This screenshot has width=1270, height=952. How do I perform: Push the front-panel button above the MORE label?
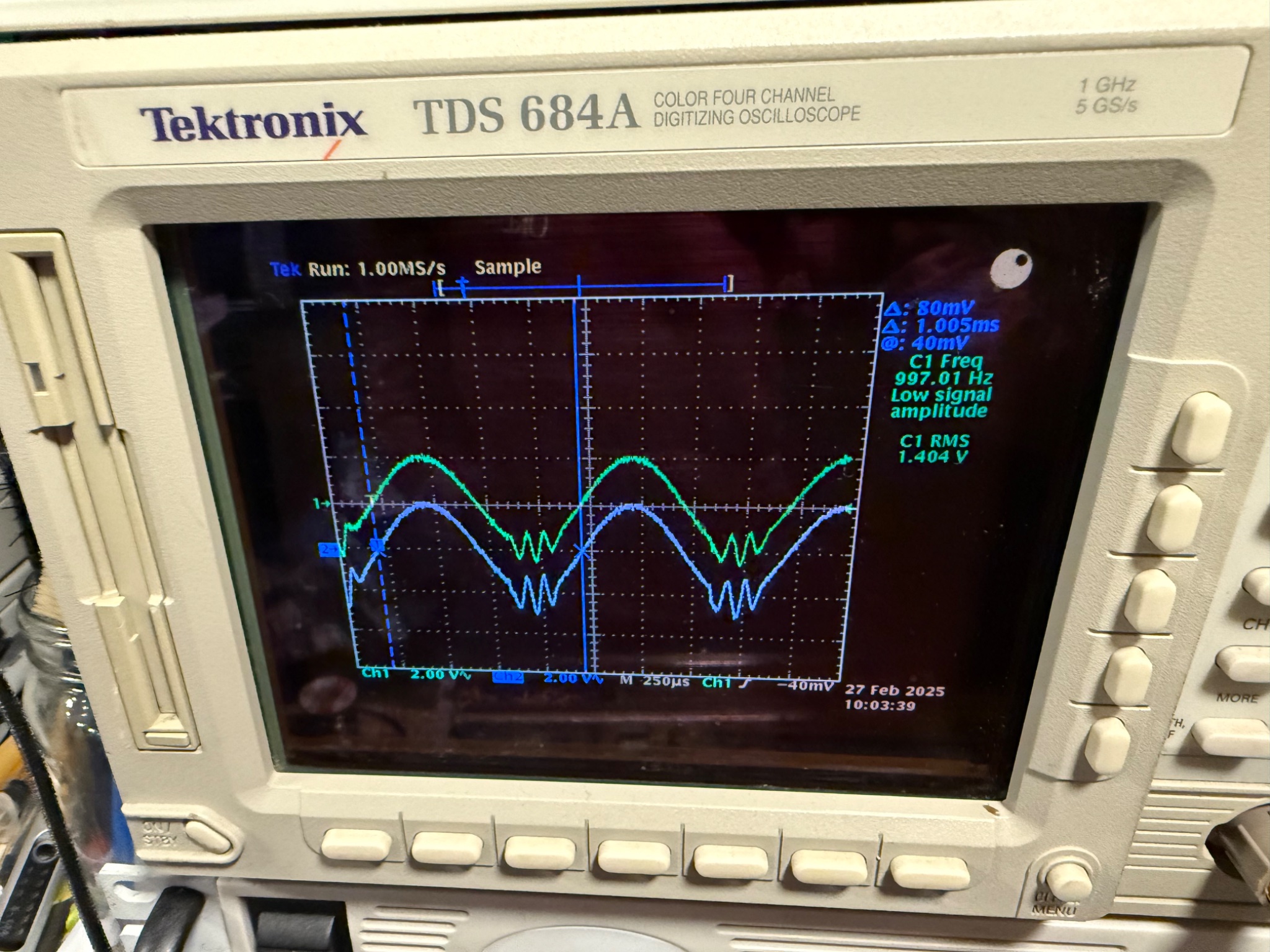tap(1243, 663)
